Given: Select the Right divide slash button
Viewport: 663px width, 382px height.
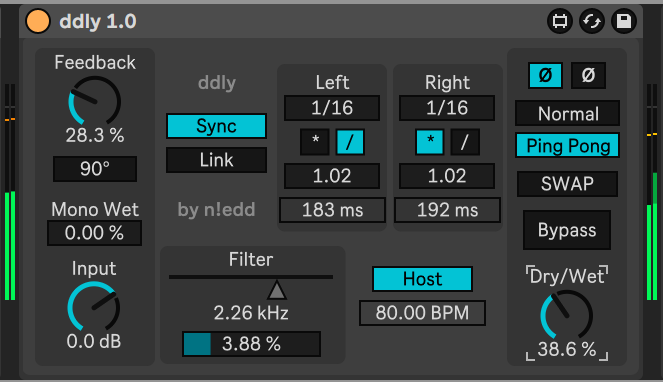Looking at the screenshot, I should pyautogui.click(x=465, y=142).
